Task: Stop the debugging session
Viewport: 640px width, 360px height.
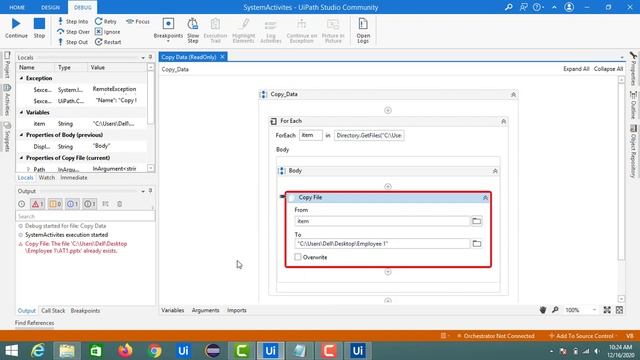Action: point(39,28)
